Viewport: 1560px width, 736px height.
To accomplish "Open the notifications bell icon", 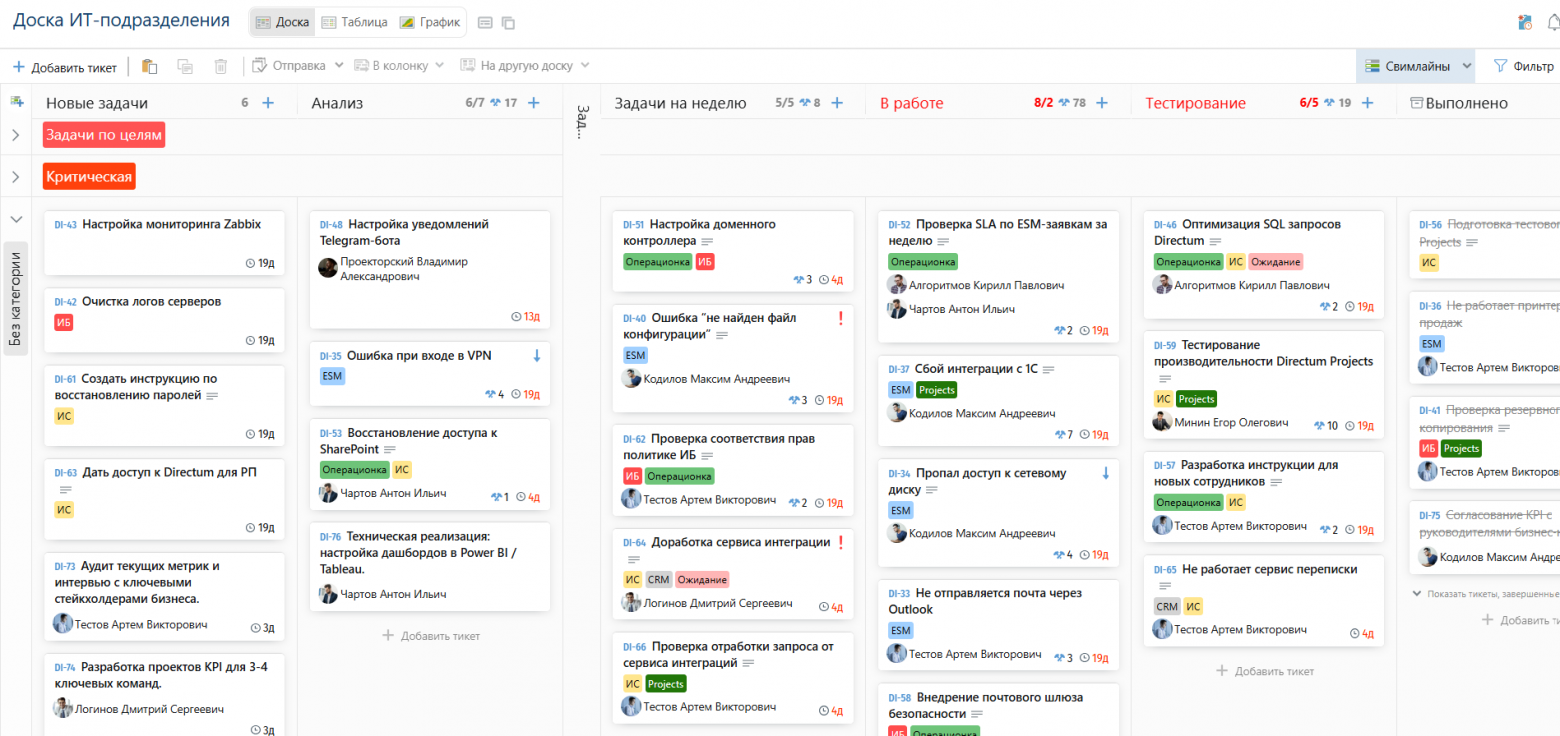I will 1553,22.
